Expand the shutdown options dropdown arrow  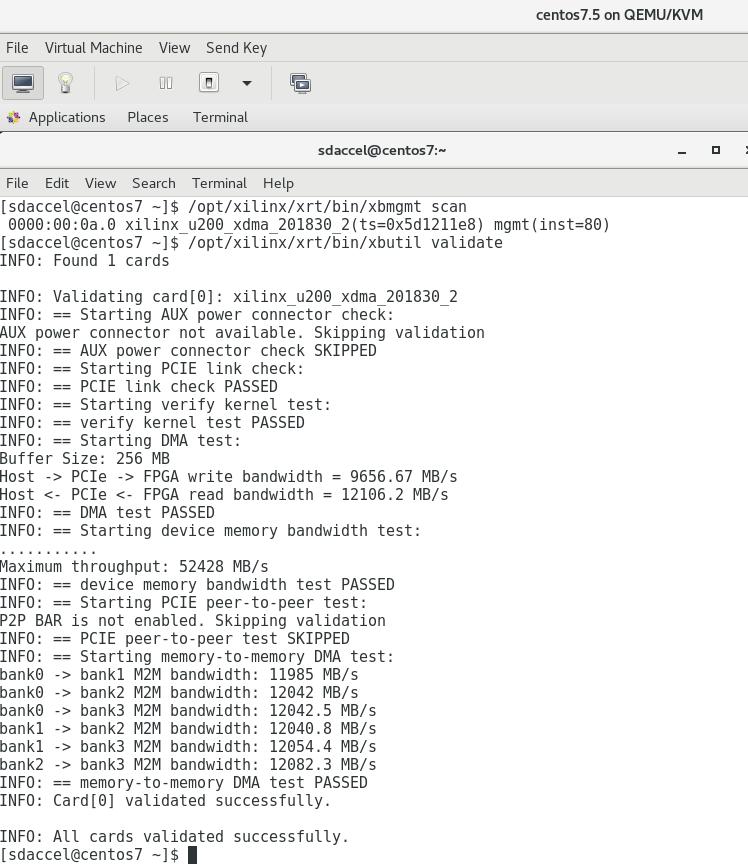pos(246,83)
